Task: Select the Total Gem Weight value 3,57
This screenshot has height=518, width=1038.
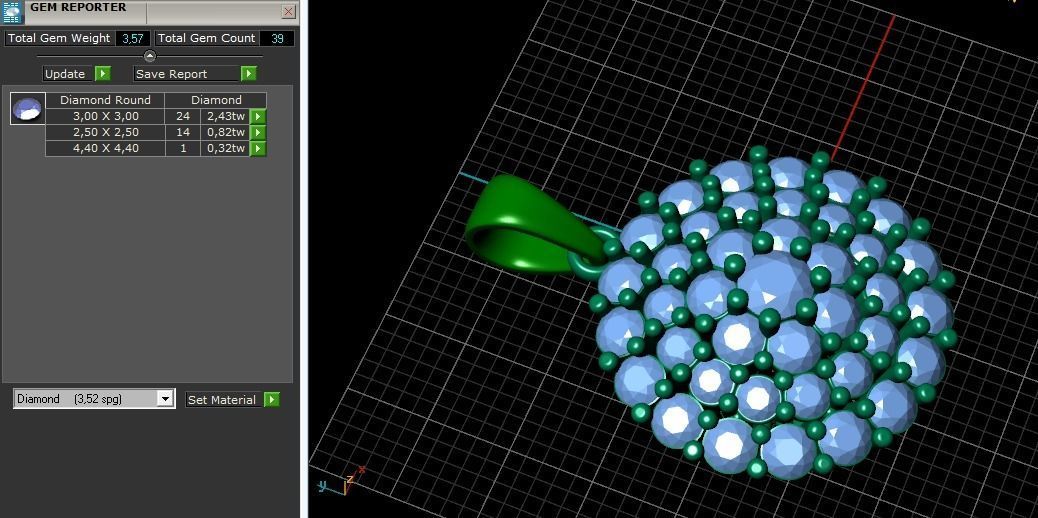Action: pyautogui.click(x=132, y=38)
